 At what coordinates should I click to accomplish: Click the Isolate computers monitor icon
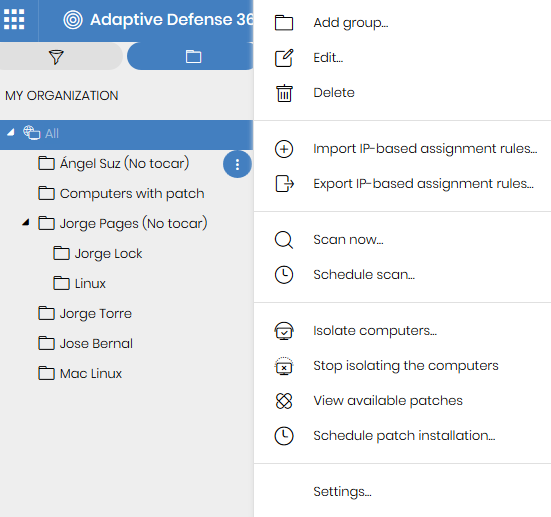(x=284, y=331)
